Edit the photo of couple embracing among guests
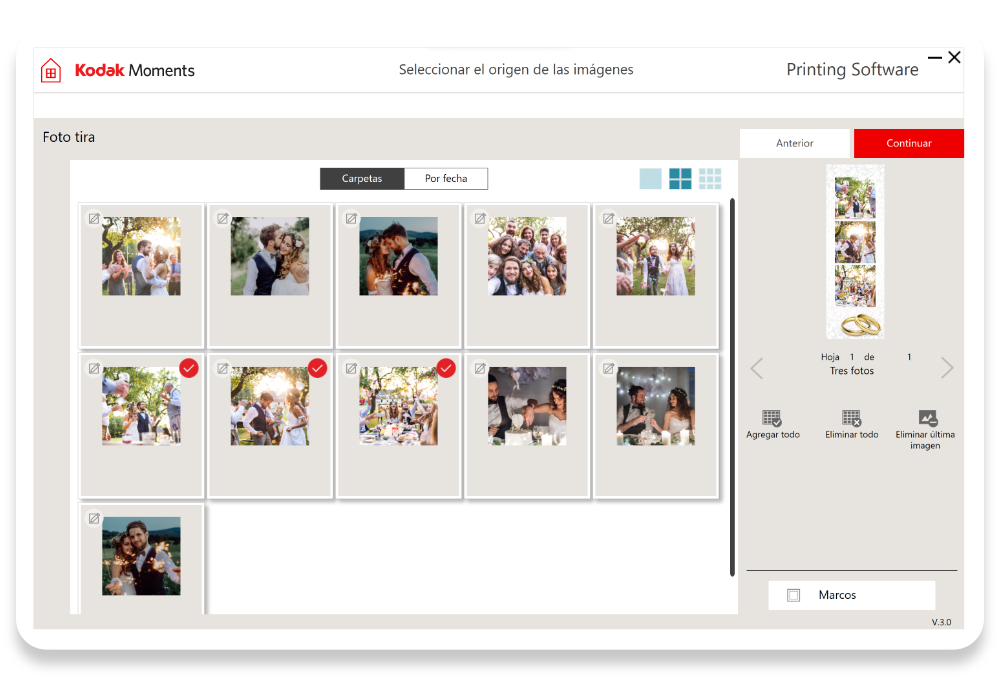The height and width of the screenshot is (678, 1000). coord(94,219)
